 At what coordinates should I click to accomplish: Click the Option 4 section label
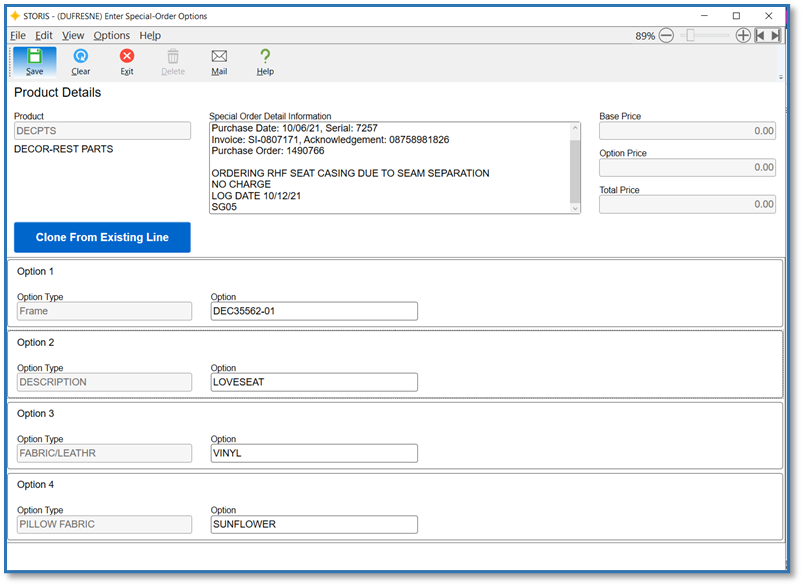coord(35,485)
